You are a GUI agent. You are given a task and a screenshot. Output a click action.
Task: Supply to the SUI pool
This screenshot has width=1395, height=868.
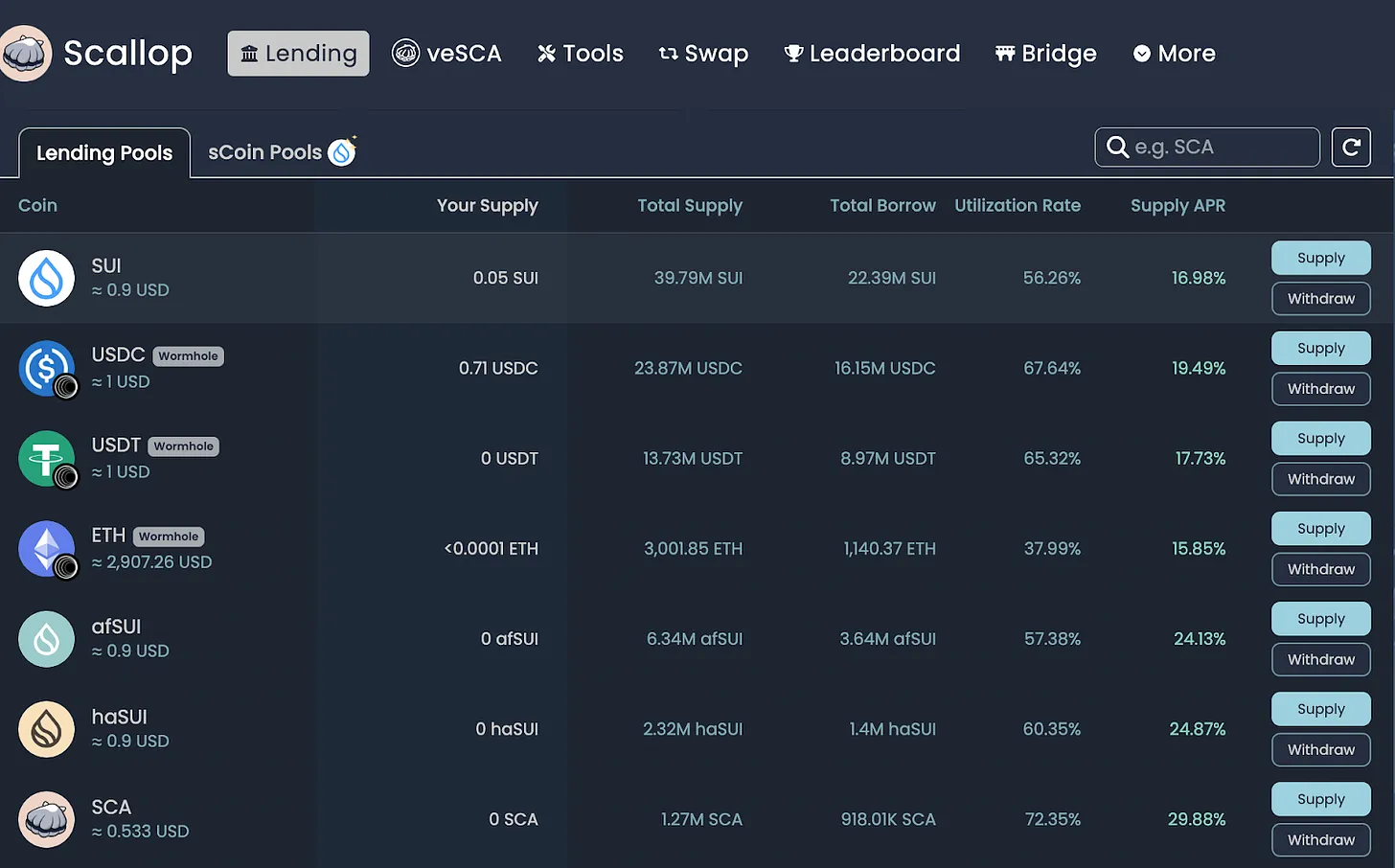click(x=1320, y=258)
